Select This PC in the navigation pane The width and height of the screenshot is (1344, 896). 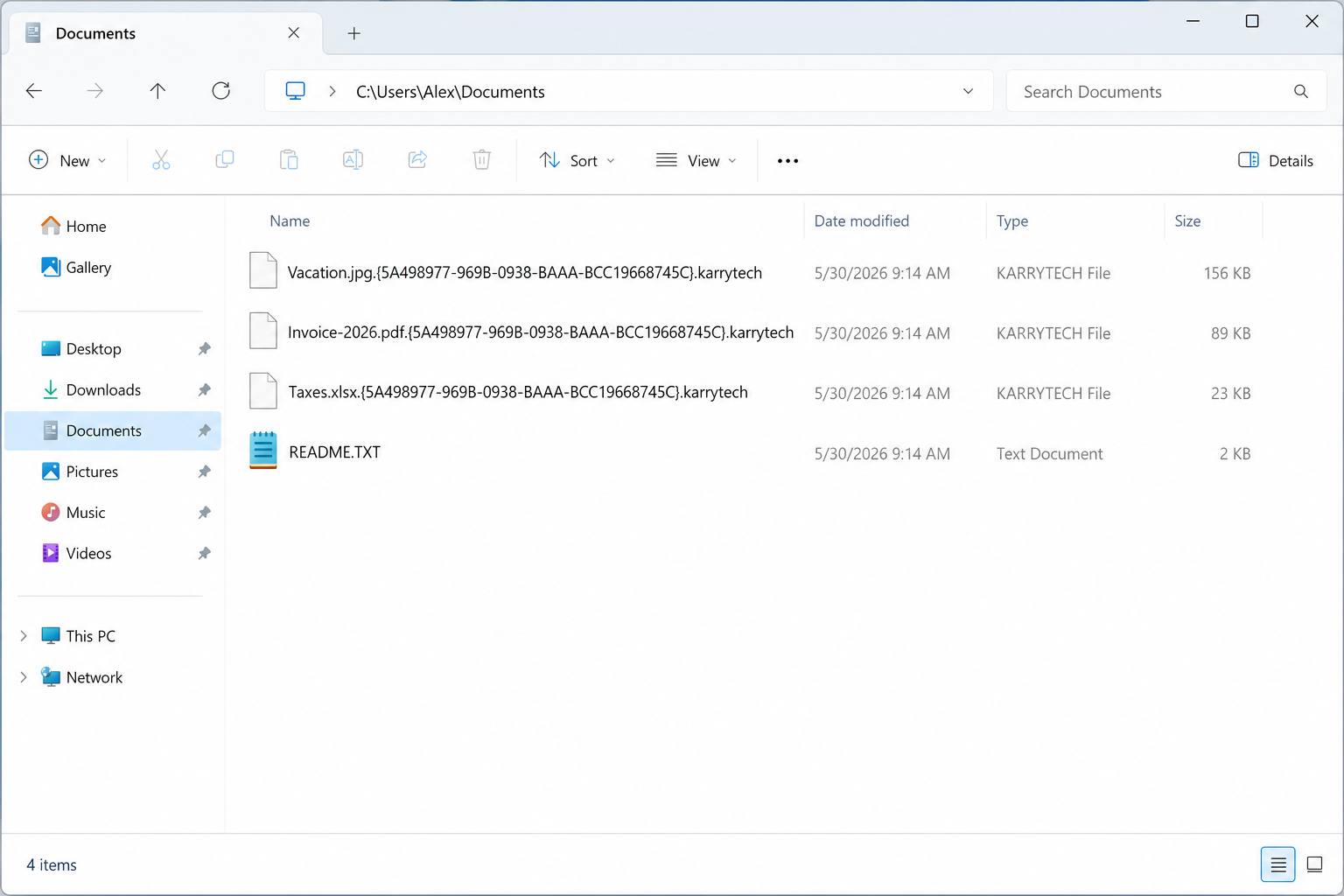[90, 636]
